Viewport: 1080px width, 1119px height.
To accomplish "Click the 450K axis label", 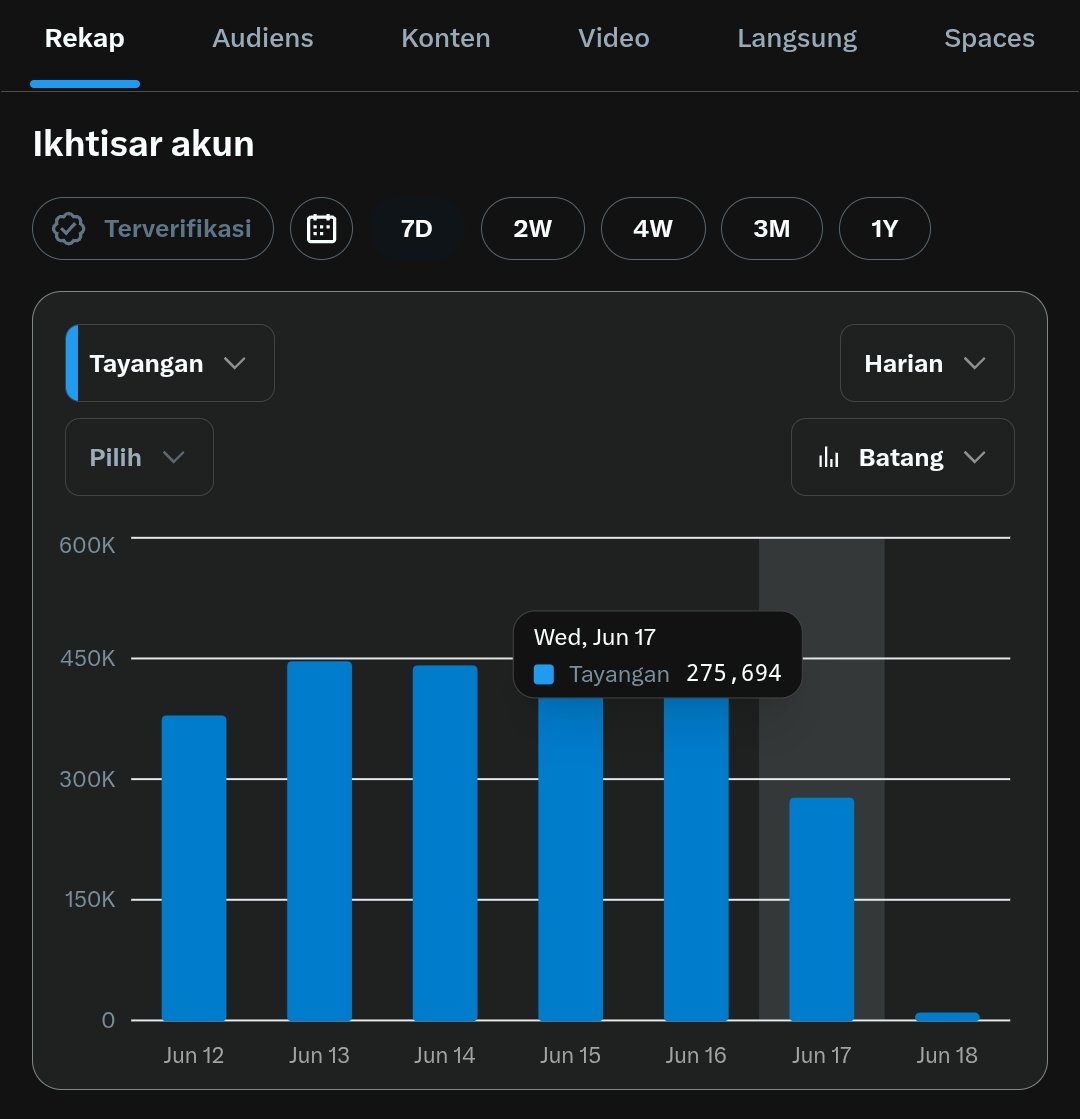I will (x=87, y=658).
